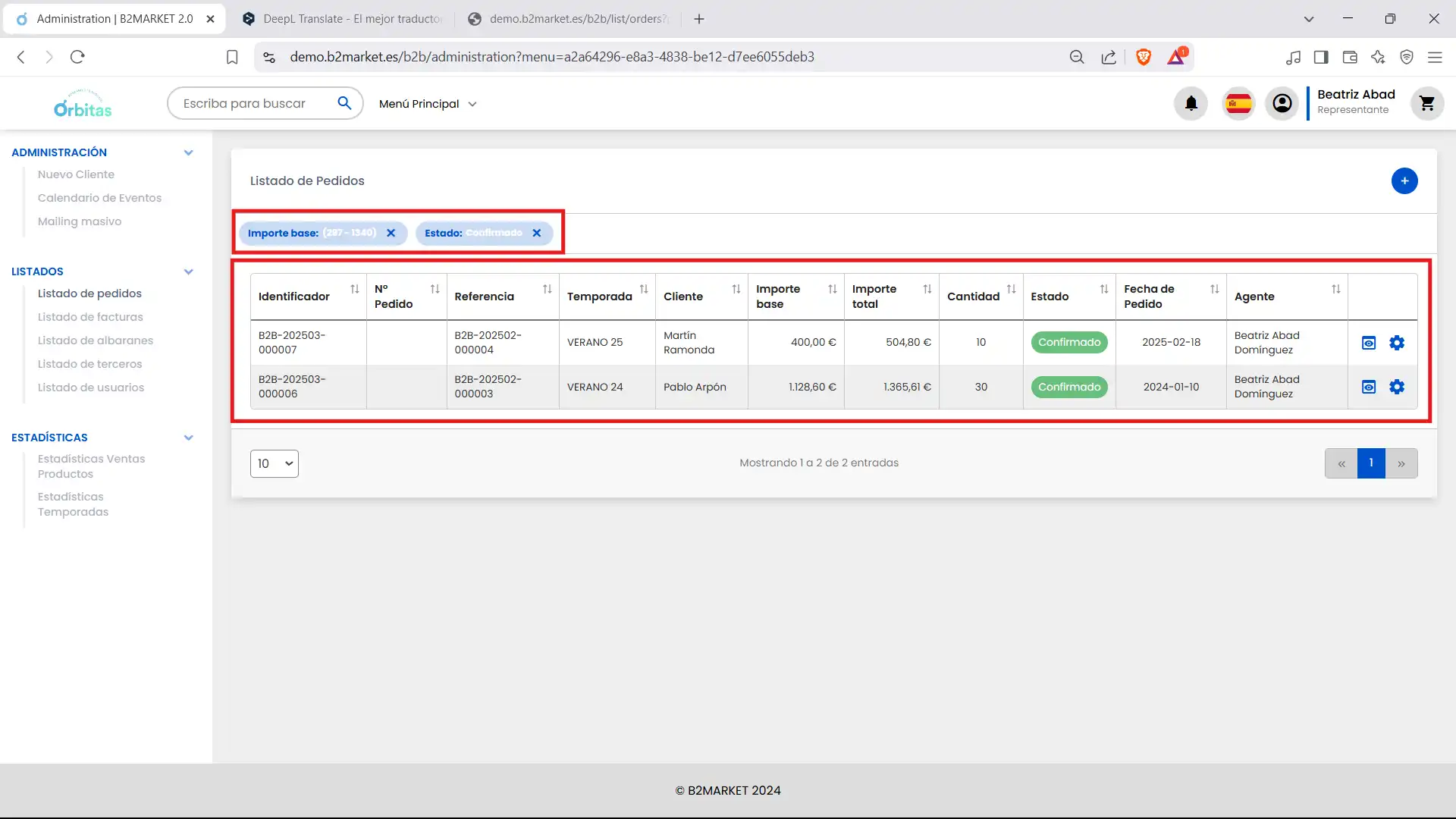Go to pagination page 1 button
The width and height of the screenshot is (1456, 819).
[x=1370, y=463]
